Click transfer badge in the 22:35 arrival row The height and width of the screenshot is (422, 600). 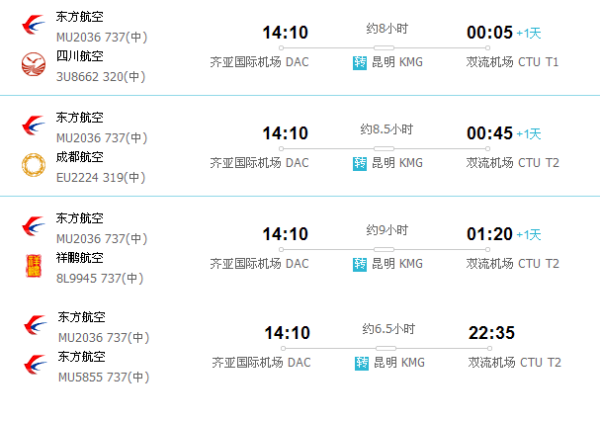tap(362, 363)
